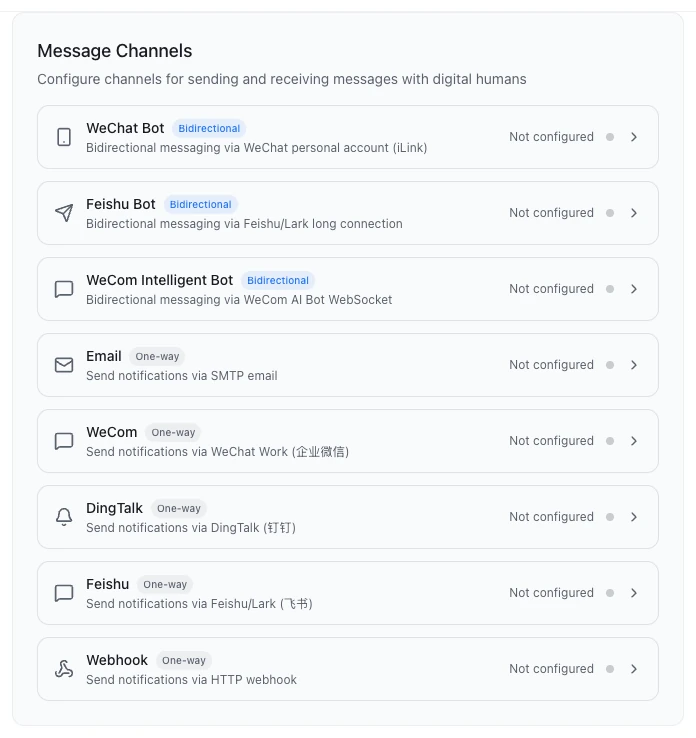Viewport: 696px width, 738px height.
Task: Click 'Send notifications via DingTalk' description
Action: click(191, 528)
